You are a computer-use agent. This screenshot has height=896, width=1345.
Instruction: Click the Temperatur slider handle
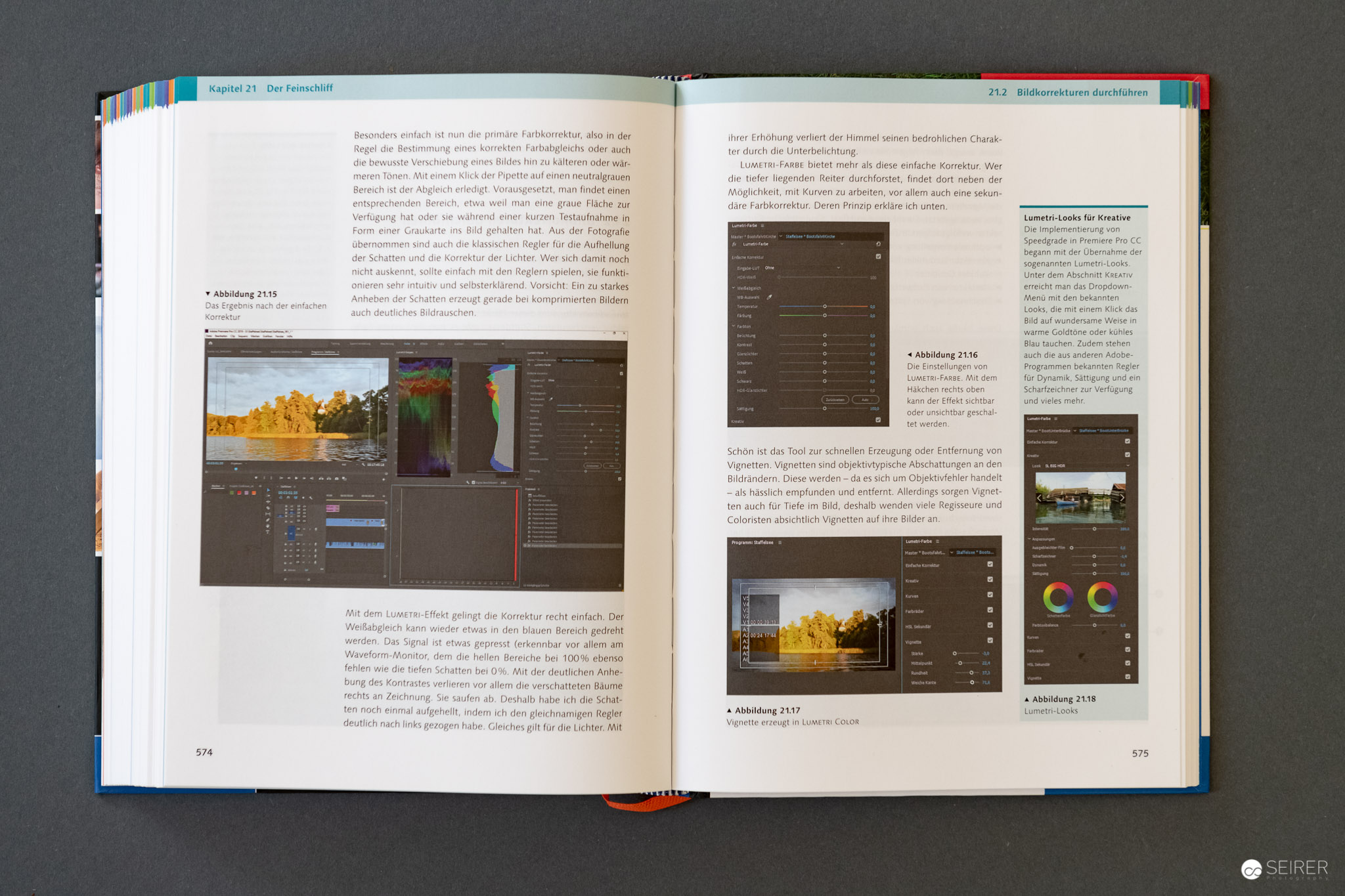(825, 307)
